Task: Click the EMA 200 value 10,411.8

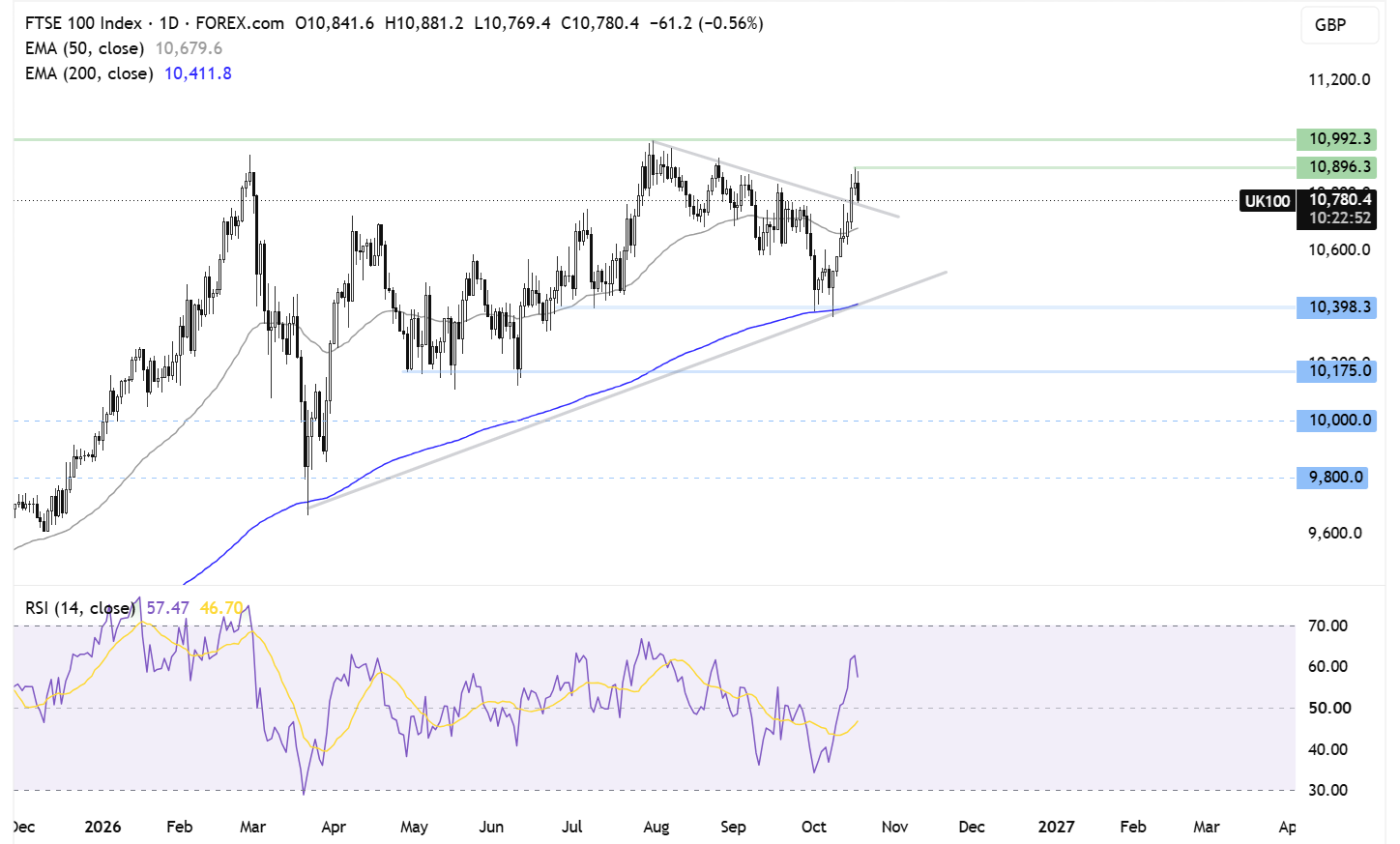Action: (198, 73)
